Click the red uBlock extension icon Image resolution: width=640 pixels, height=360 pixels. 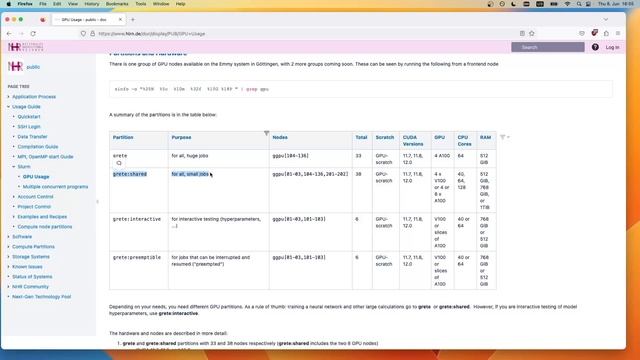tap(594, 33)
